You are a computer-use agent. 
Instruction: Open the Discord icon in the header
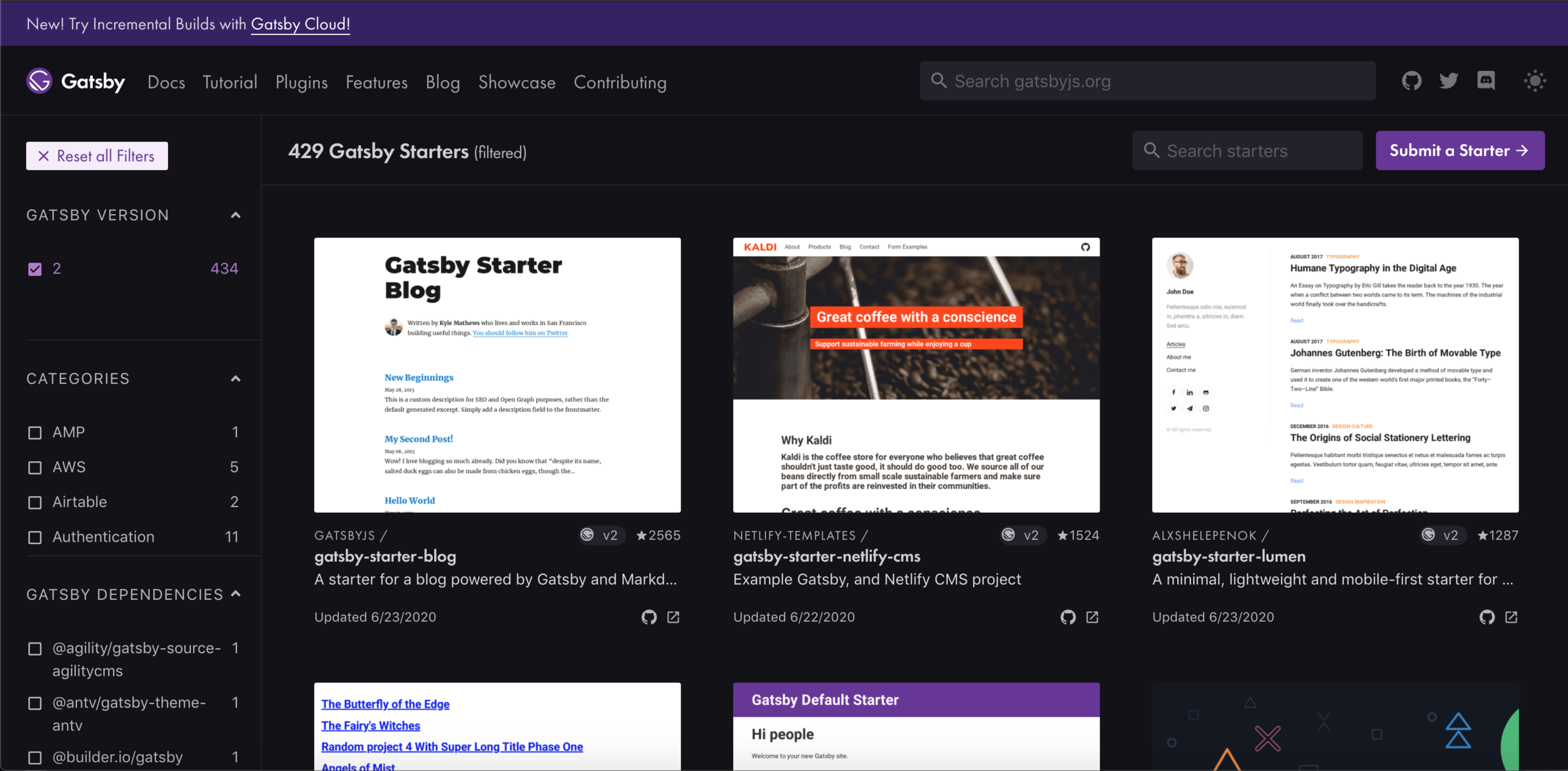(1486, 81)
